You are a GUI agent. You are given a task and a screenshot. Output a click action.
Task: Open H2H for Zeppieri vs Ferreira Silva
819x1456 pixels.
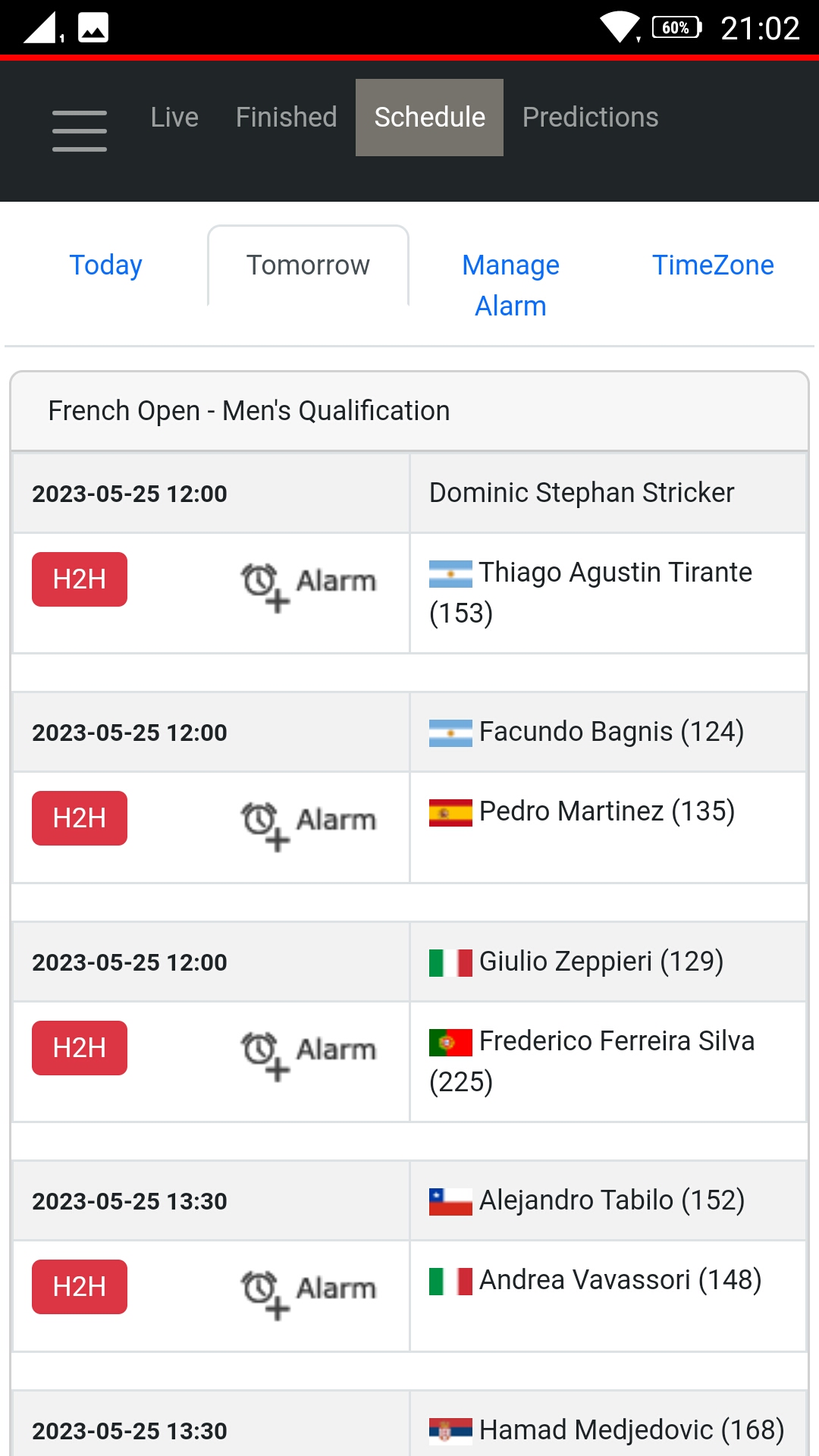(80, 1048)
